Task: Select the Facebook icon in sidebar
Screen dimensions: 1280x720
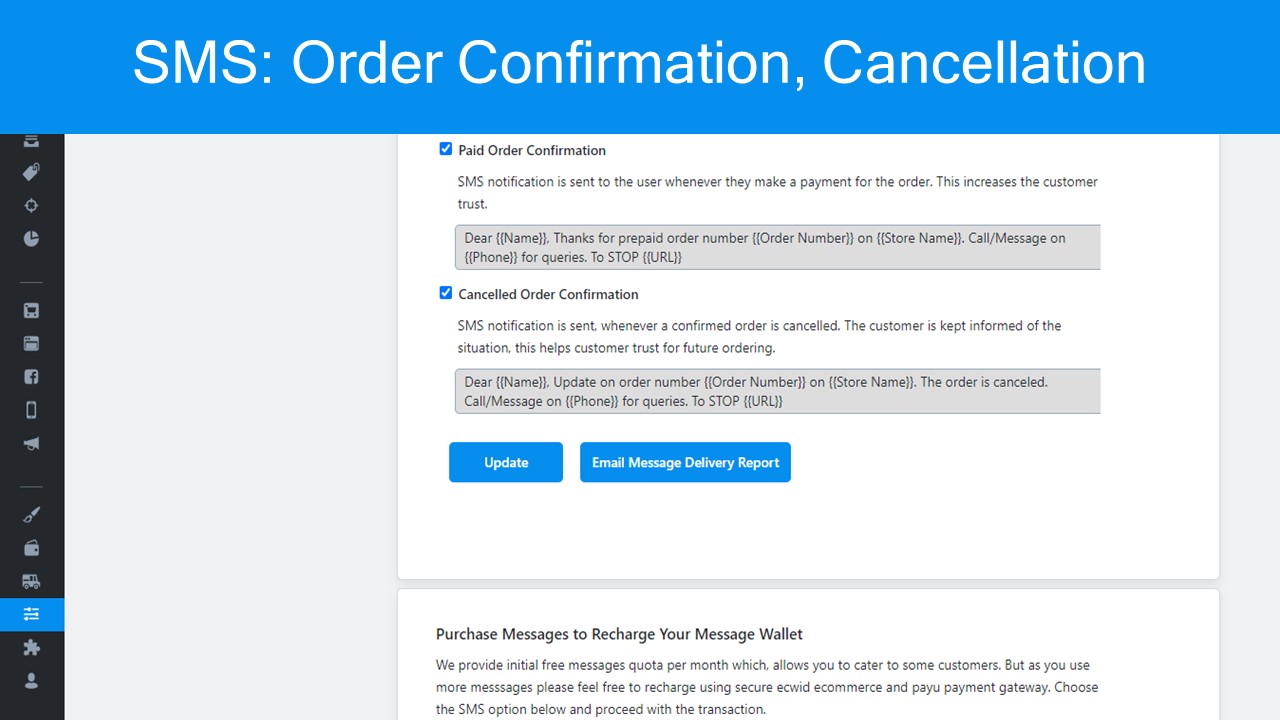Action: tap(31, 377)
